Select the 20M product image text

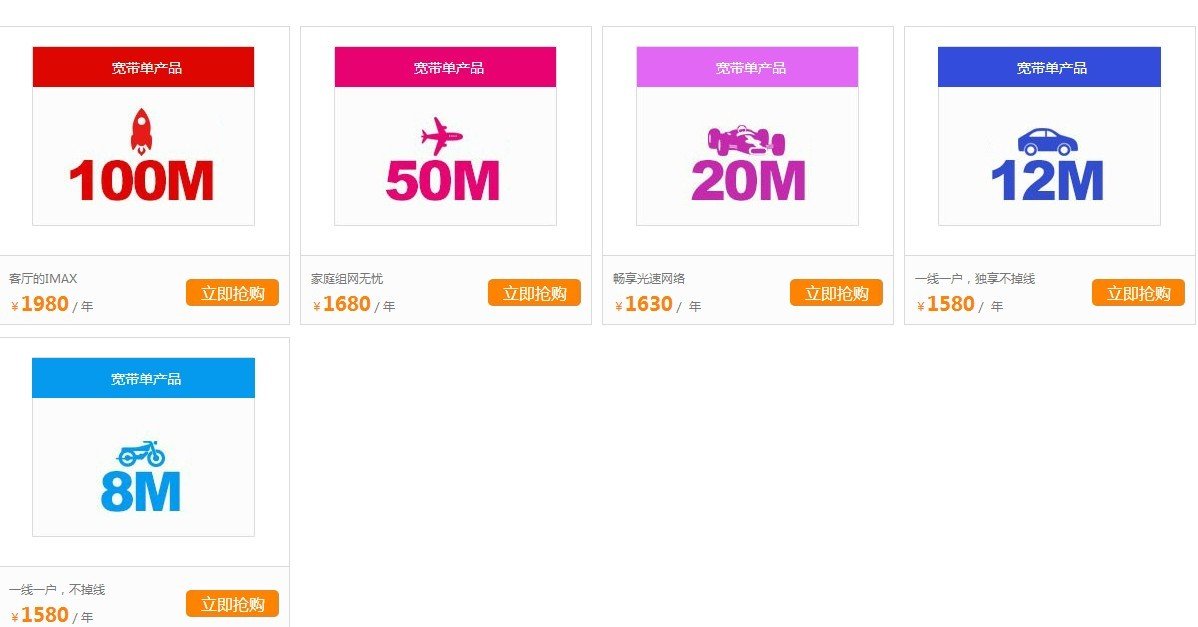tap(748, 181)
